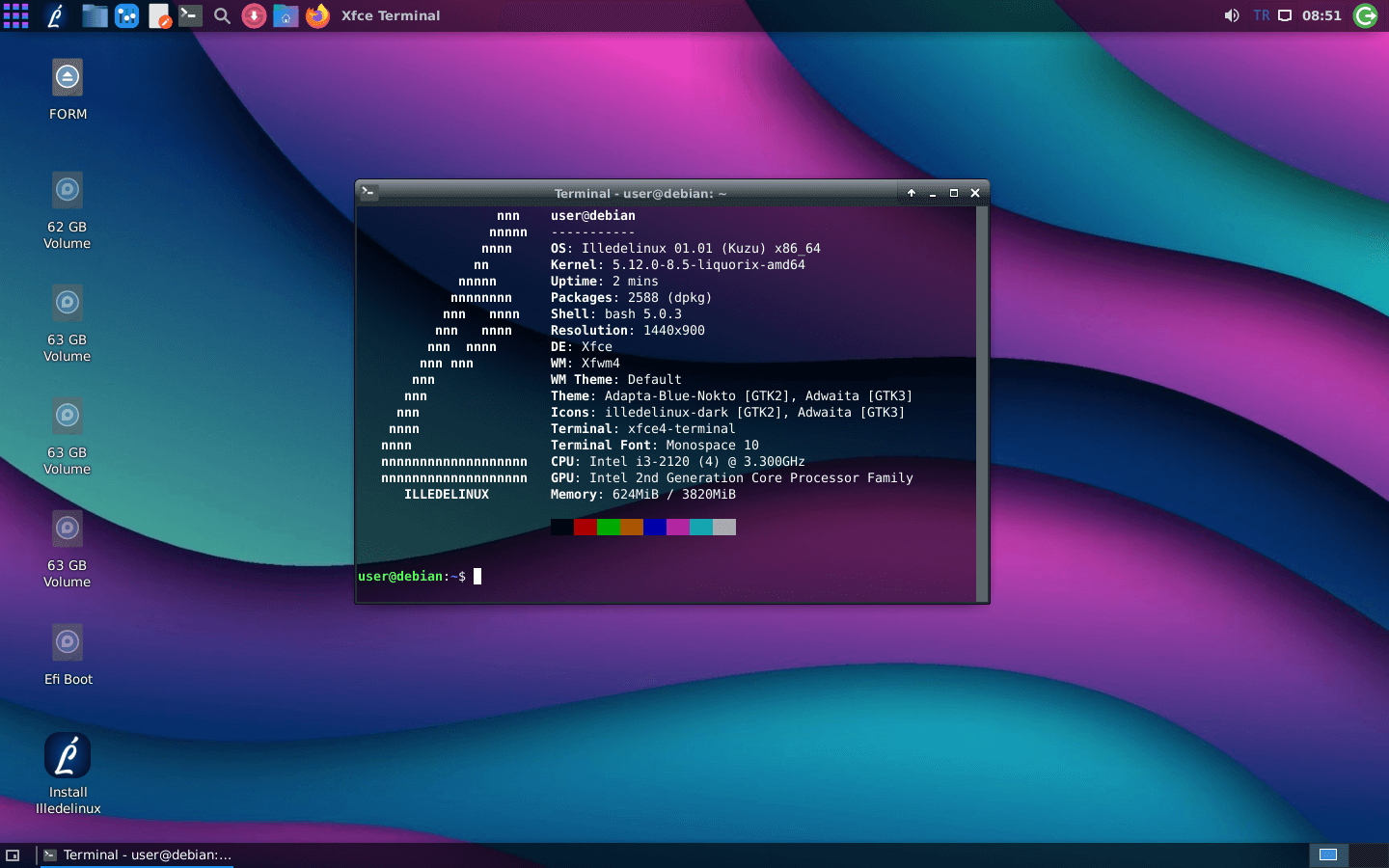The height and width of the screenshot is (868, 1389).
Task: Click the OS Illedelinux 01.01 line
Action: click(686, 248)
